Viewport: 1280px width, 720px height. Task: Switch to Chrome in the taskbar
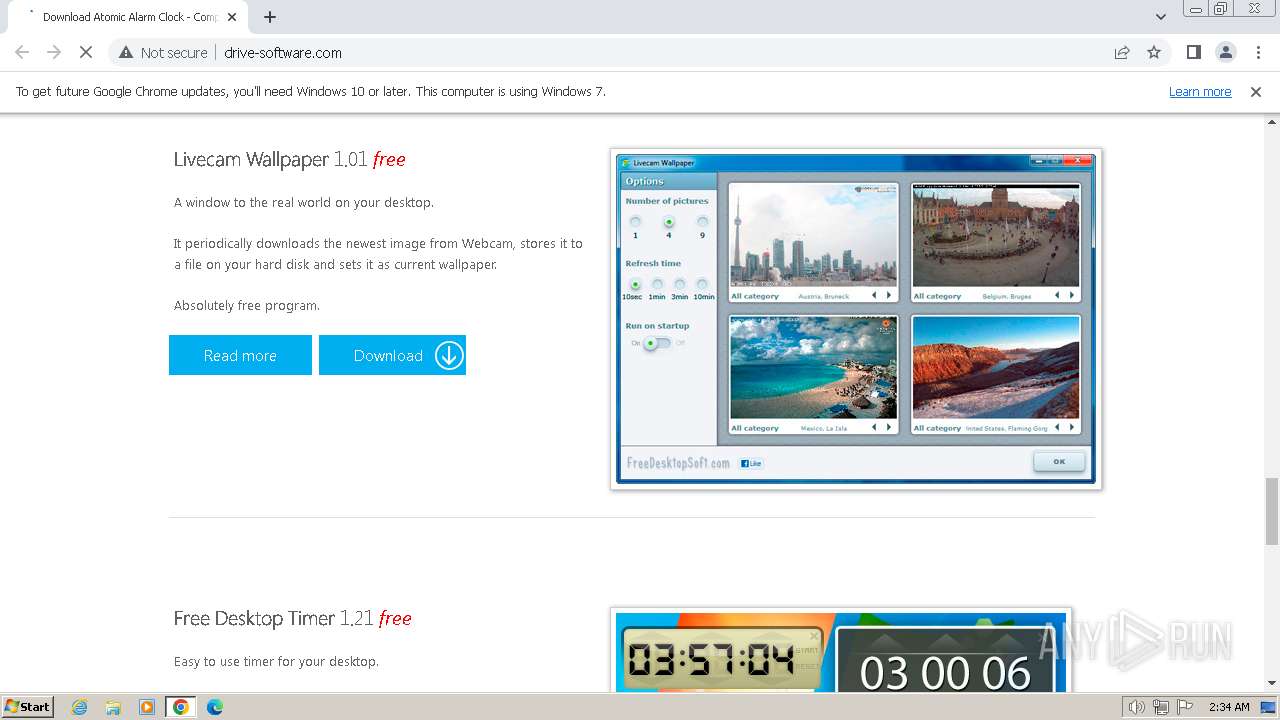pyautogui.click(x=181, y=707)
